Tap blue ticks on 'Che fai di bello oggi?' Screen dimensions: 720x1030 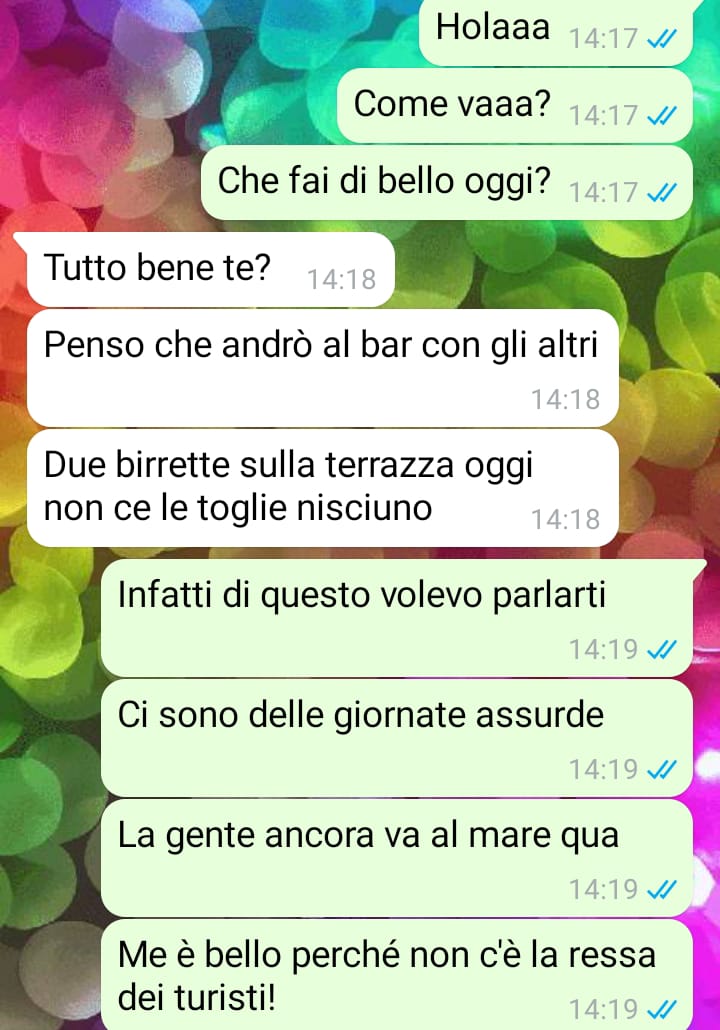point(662,193)
